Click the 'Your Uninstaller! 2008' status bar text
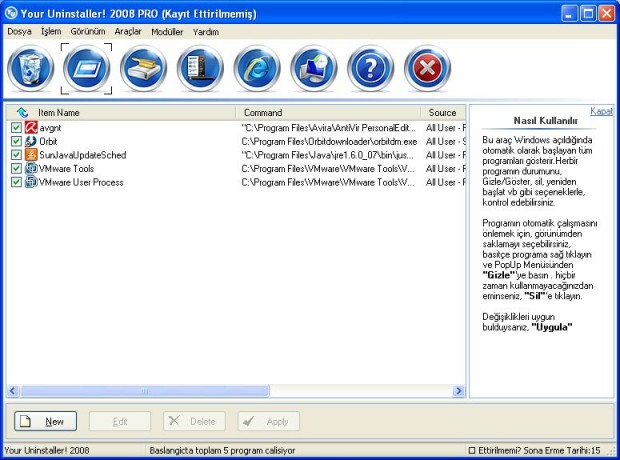The width and height of the screenshot is (620, 460). (x=47, y=451)
